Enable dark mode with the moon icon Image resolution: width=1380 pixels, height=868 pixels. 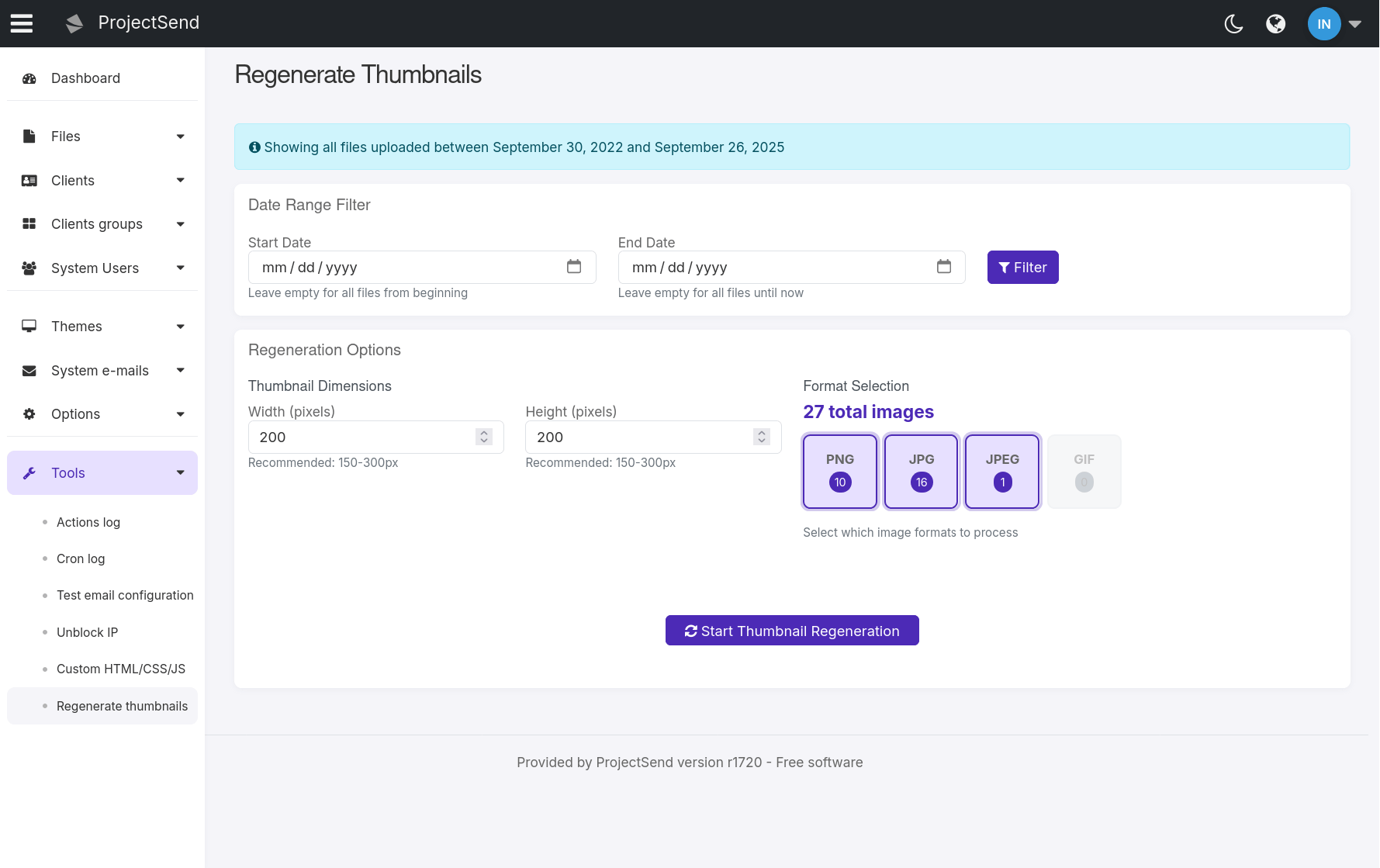tap(1234, 23)
